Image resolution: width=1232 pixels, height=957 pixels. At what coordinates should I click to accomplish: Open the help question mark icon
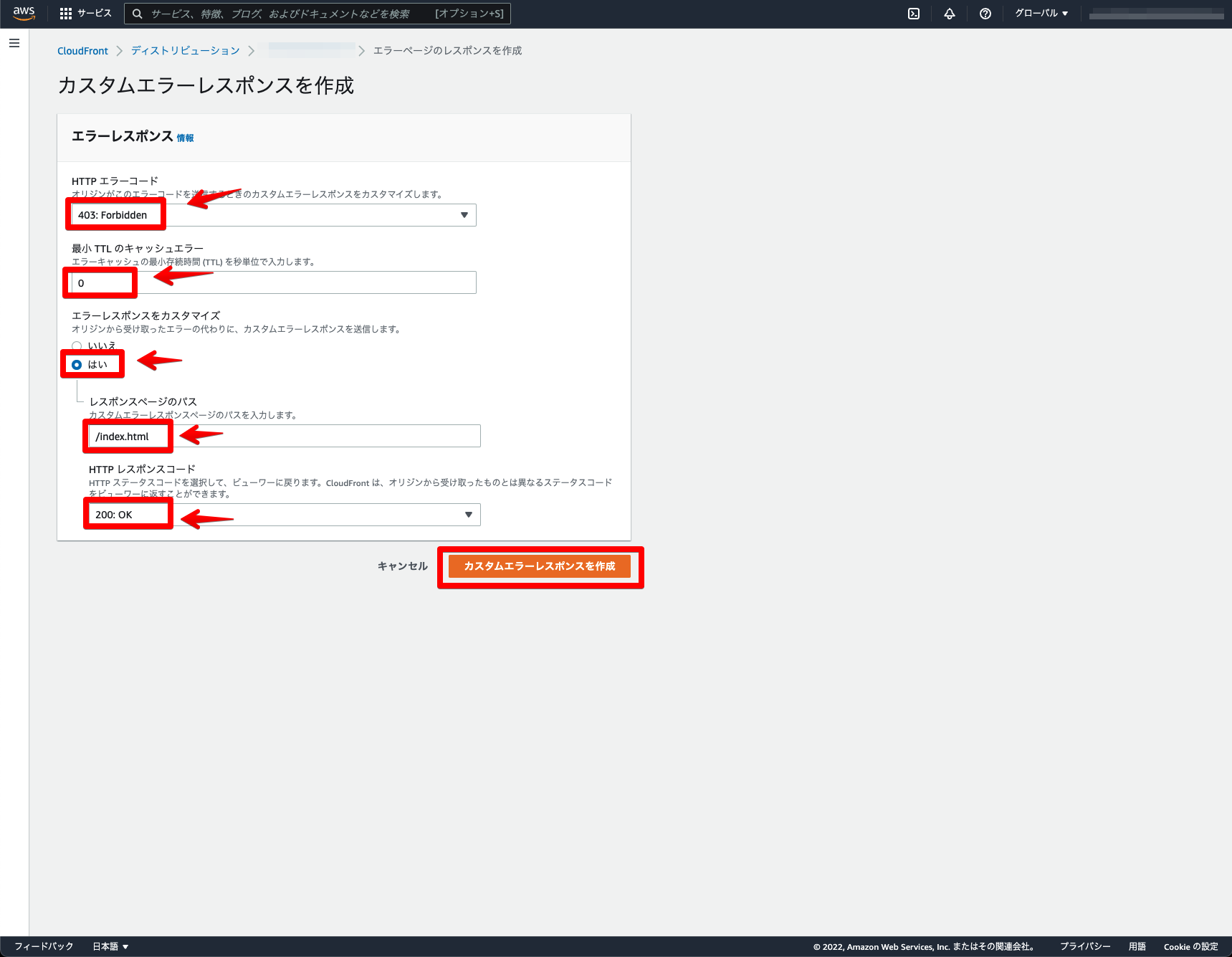click(x=985, y=14)
